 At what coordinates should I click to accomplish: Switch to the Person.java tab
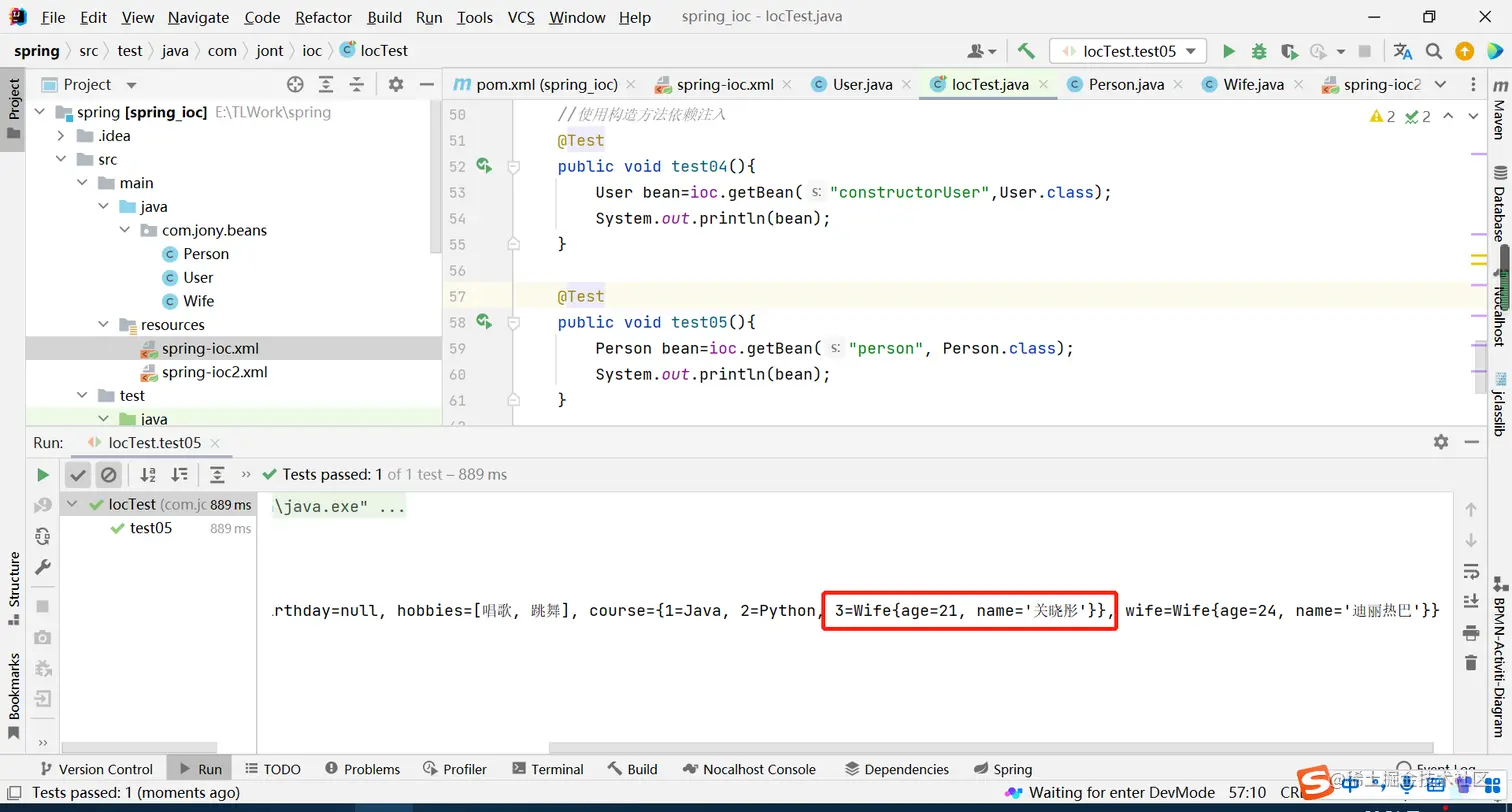(1127, 85)
